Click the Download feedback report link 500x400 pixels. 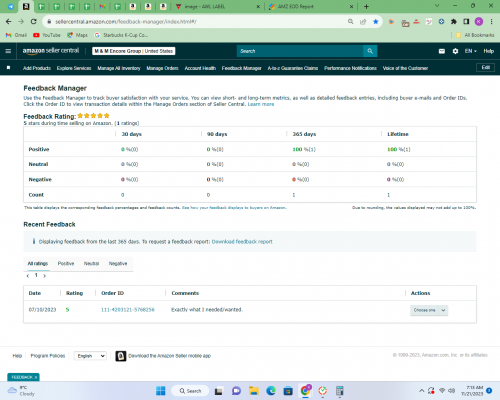(242, 242)
